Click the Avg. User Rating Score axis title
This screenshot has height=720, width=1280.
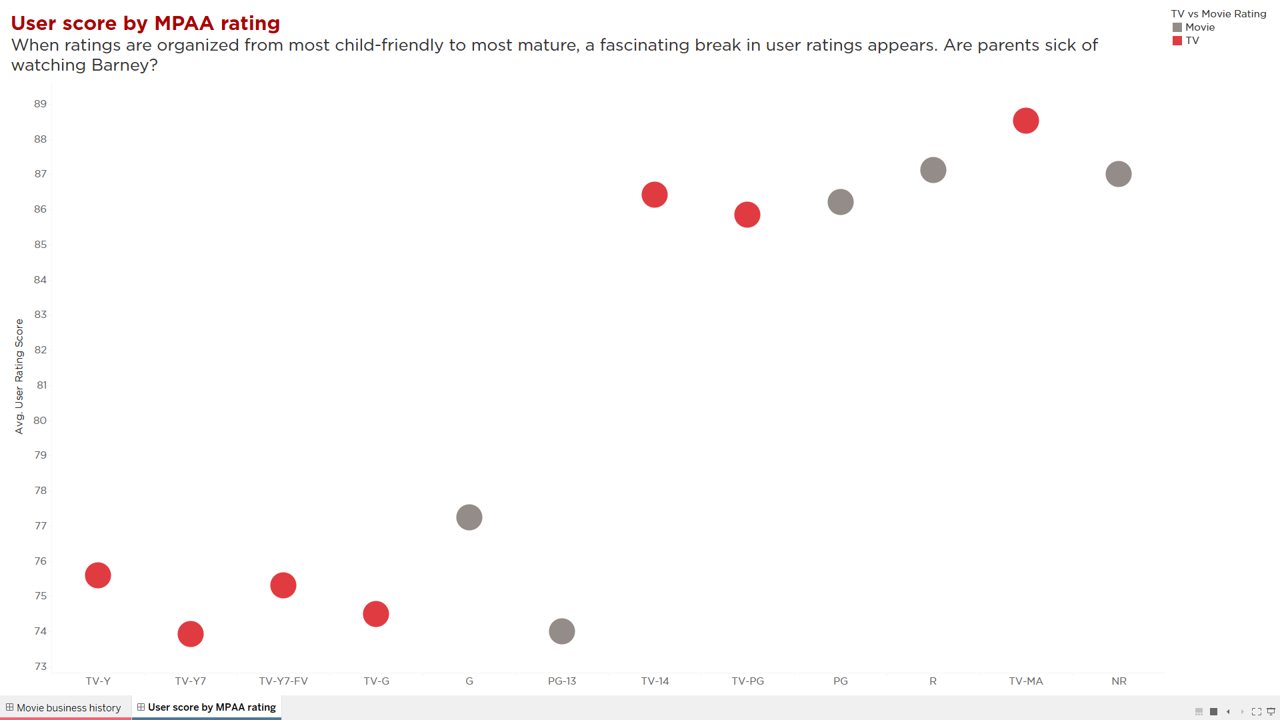tap(19, 376)
